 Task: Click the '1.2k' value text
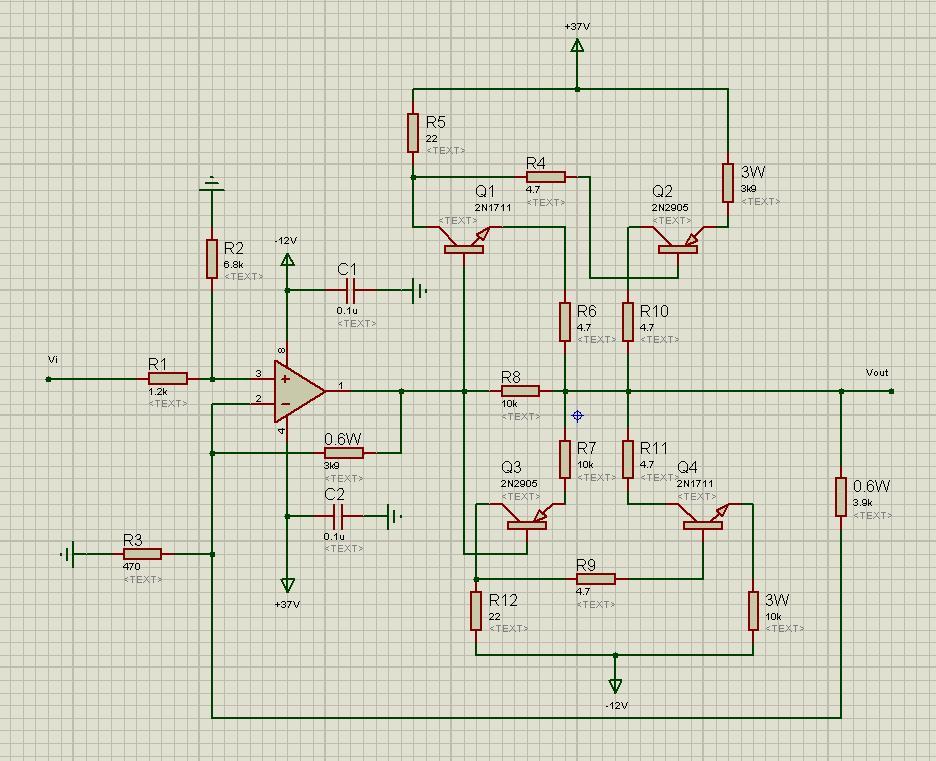(158, 392)
